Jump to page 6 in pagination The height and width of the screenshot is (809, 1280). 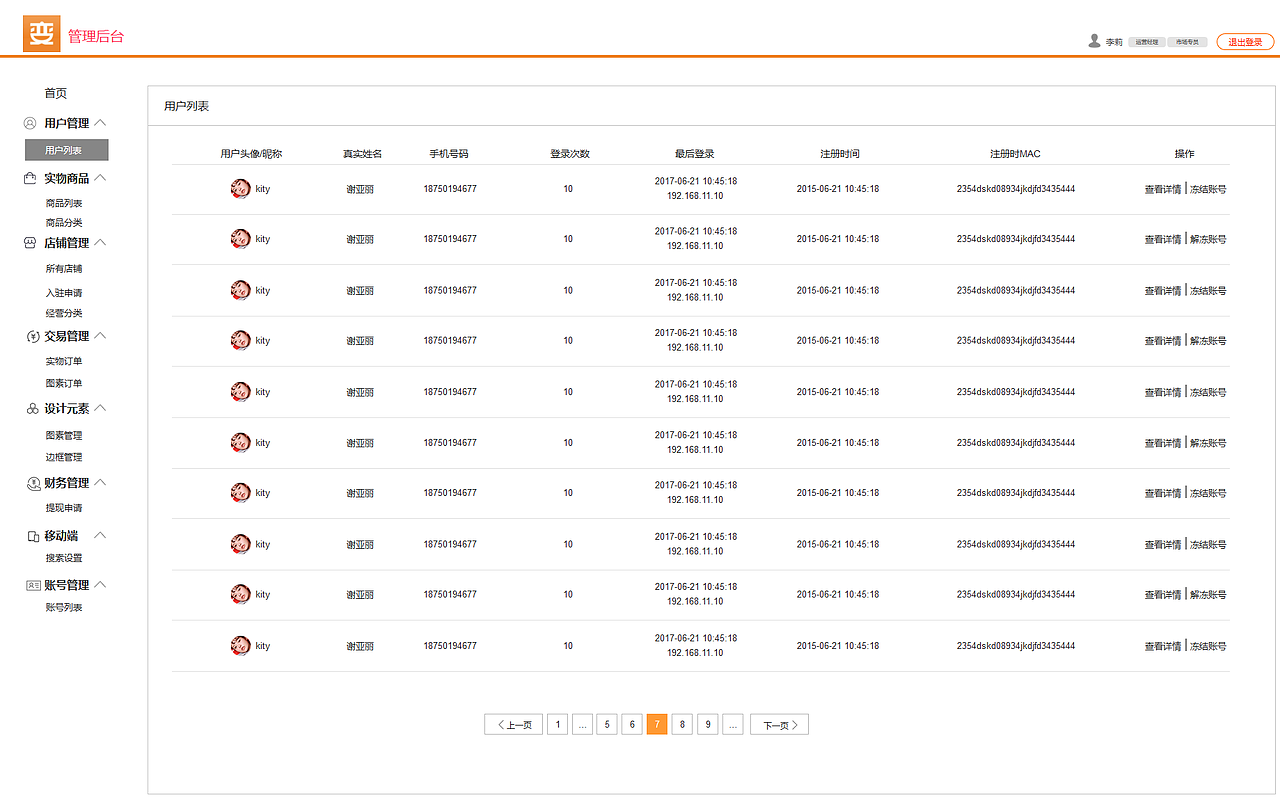632,725
